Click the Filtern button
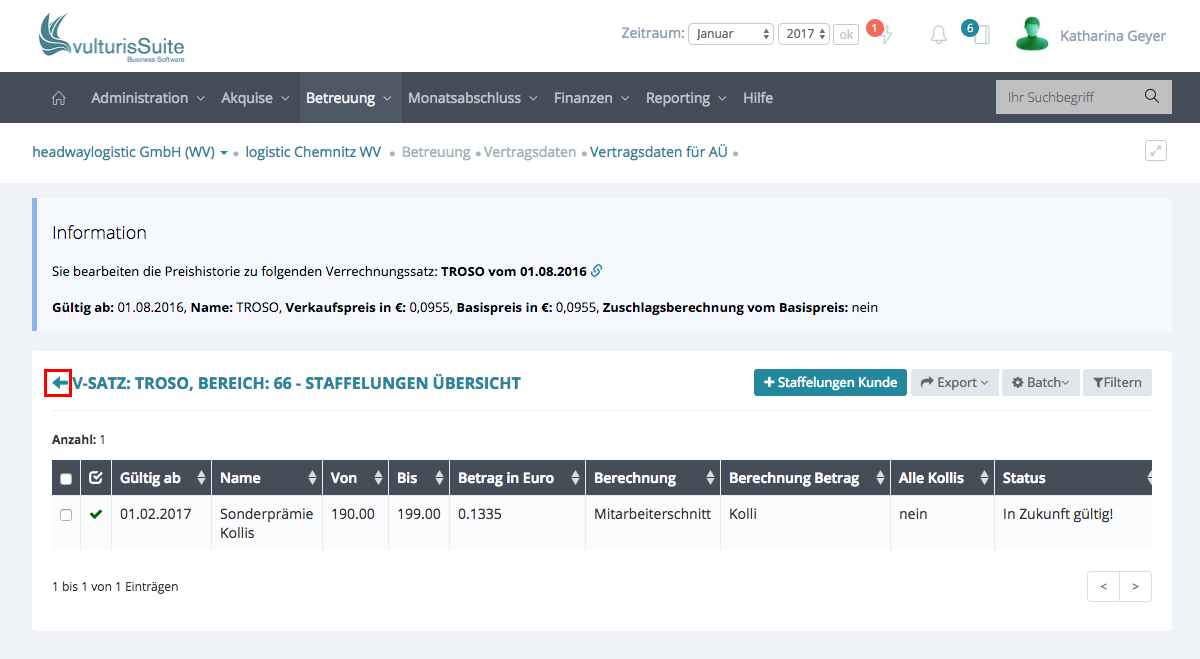 coord(1117,382)
